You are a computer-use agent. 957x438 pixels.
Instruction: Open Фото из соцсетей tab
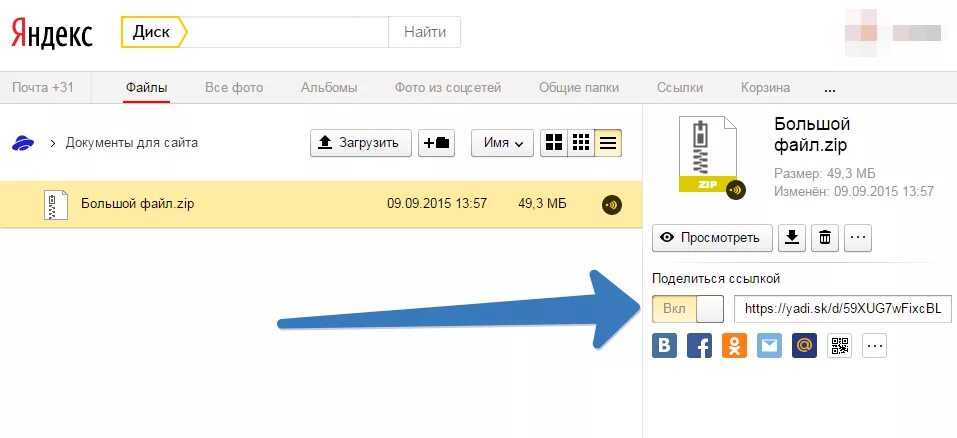(448, 87)
